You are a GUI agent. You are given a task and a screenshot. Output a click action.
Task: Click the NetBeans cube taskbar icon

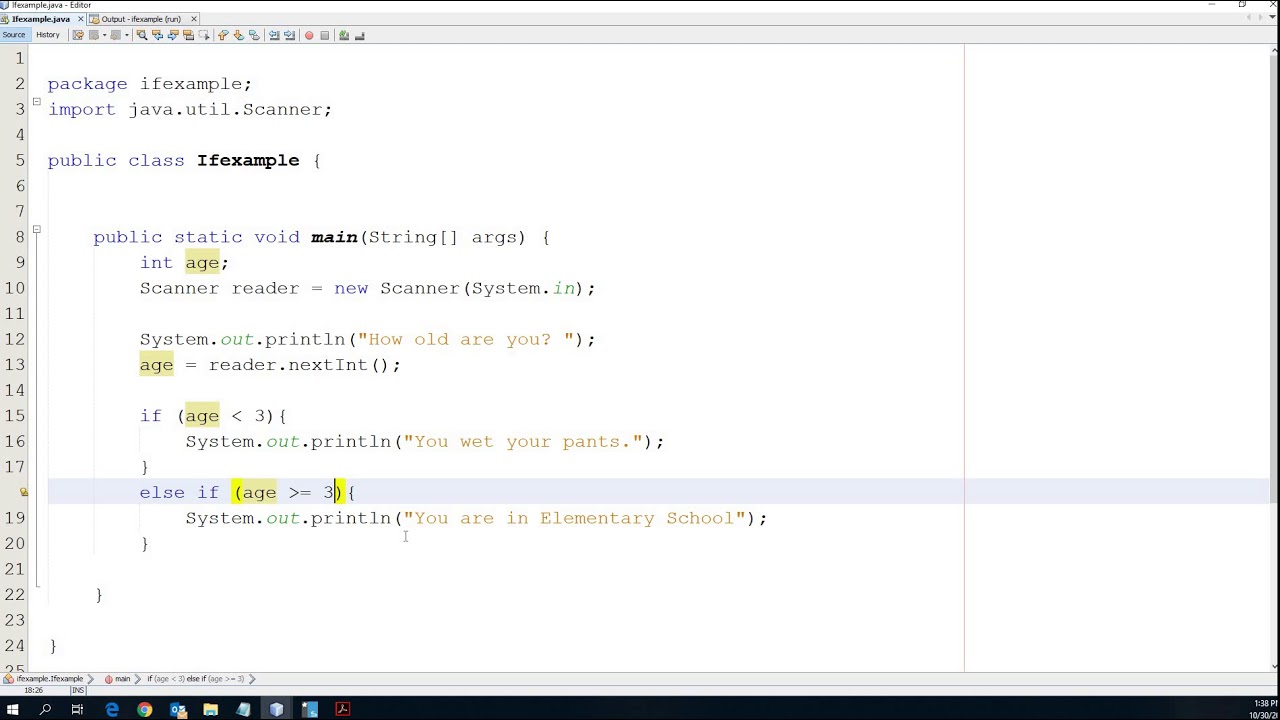click(x=277, y=709)
